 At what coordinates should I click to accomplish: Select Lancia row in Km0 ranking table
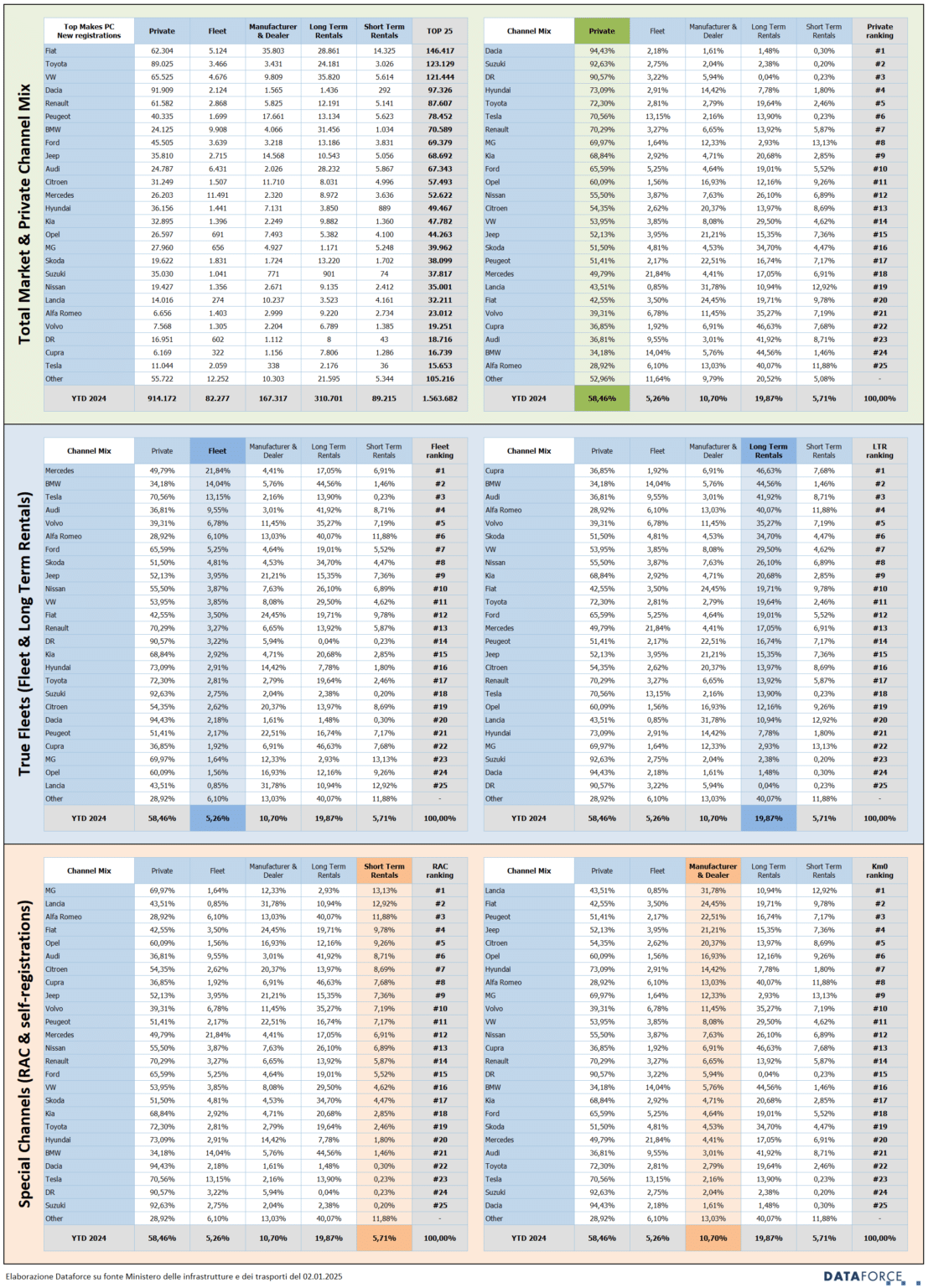click(696, 891)
